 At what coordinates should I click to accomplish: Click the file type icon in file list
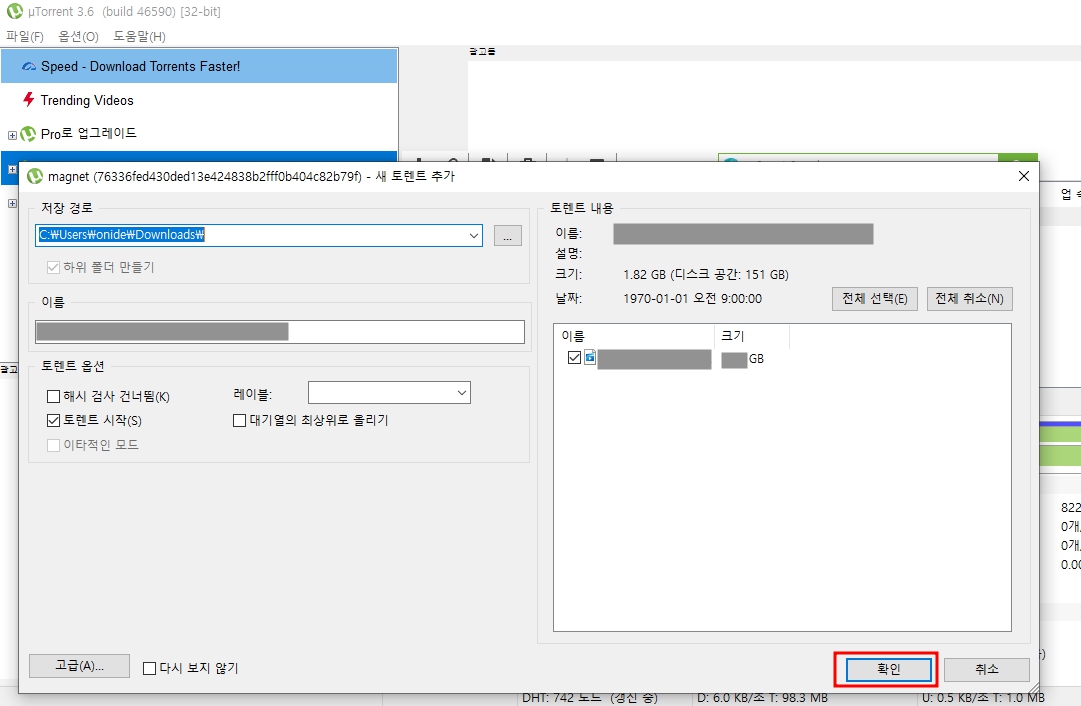[590, 357]
